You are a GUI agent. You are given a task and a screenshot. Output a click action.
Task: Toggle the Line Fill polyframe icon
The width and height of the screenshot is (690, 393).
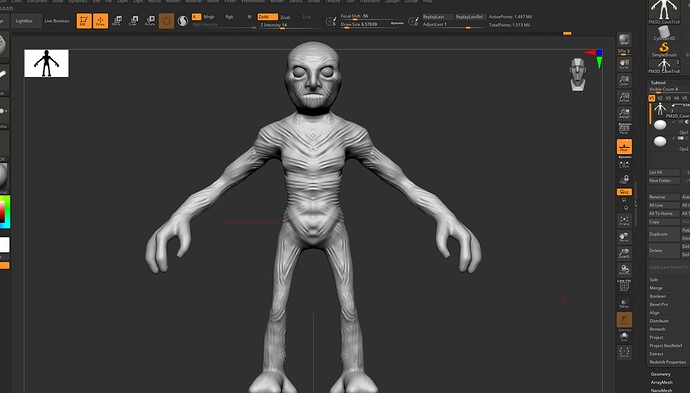(624, 286)
